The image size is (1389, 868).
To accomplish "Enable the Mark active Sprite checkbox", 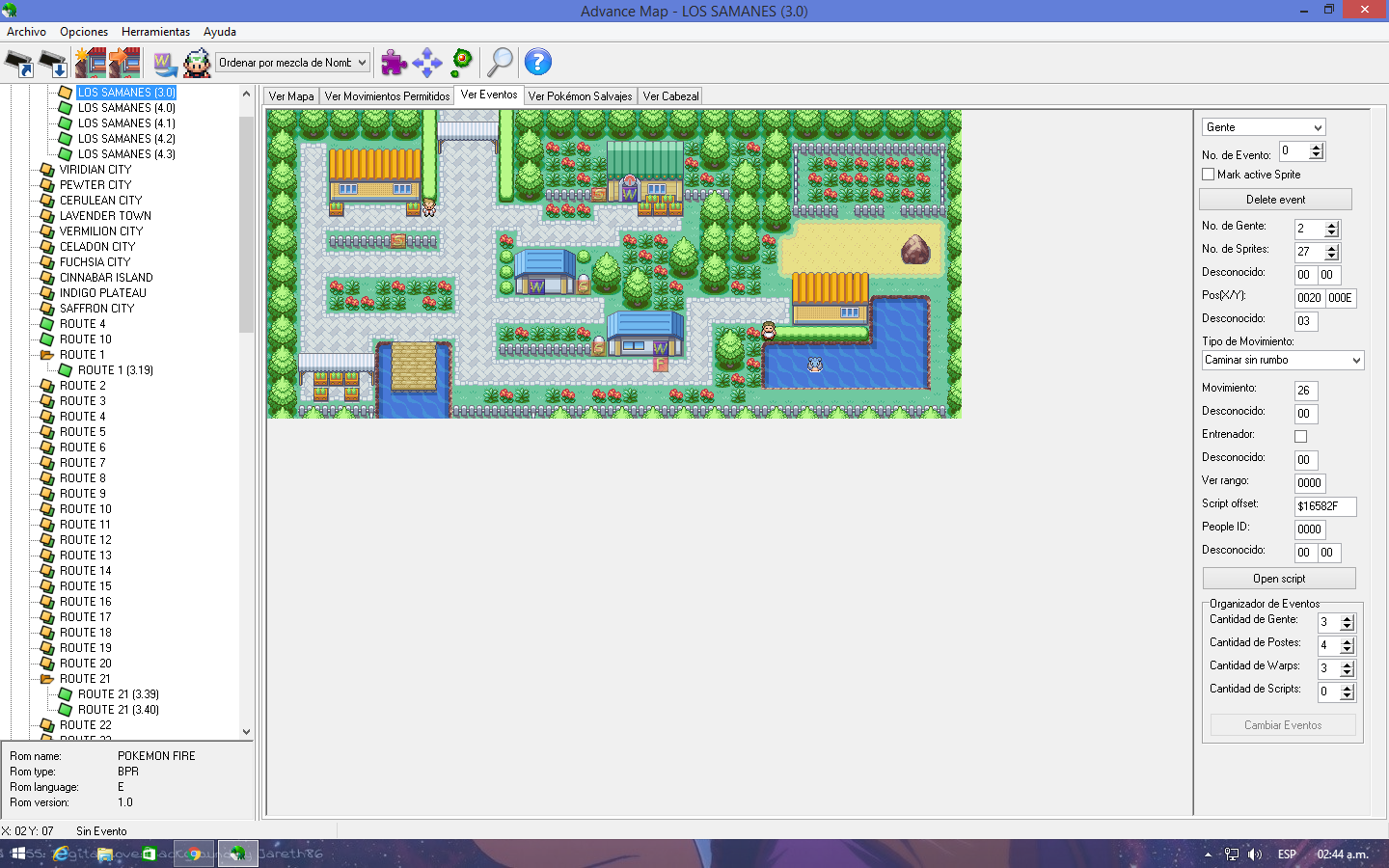I will click(1208, 175).
